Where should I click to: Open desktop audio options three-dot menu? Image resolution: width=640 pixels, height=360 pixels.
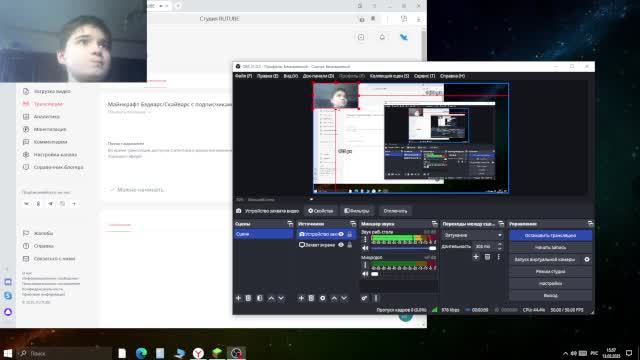(x=365, y=240)
